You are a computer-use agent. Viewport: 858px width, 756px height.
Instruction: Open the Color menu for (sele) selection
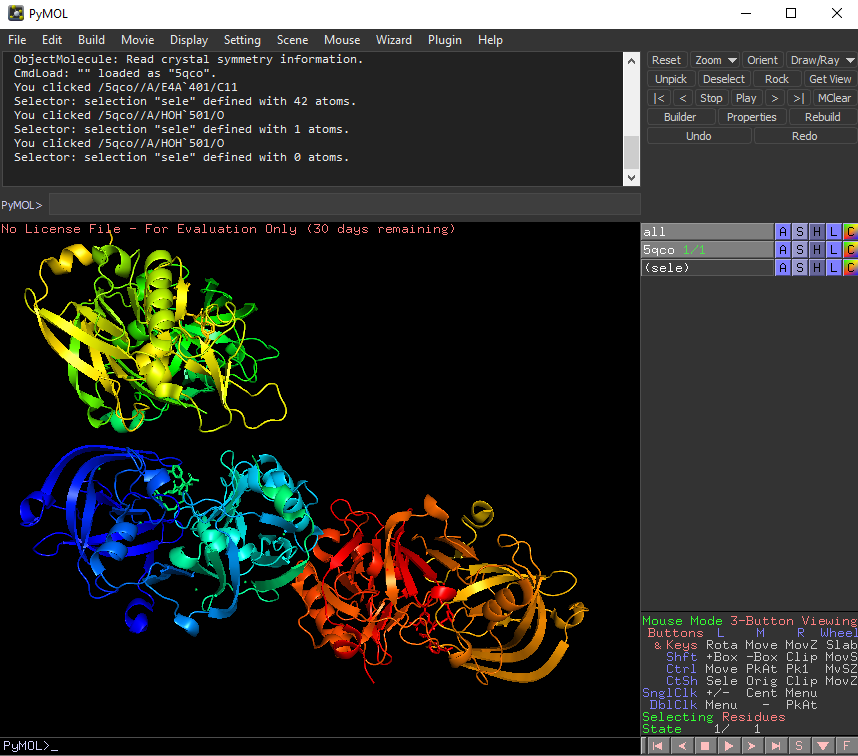850,268
